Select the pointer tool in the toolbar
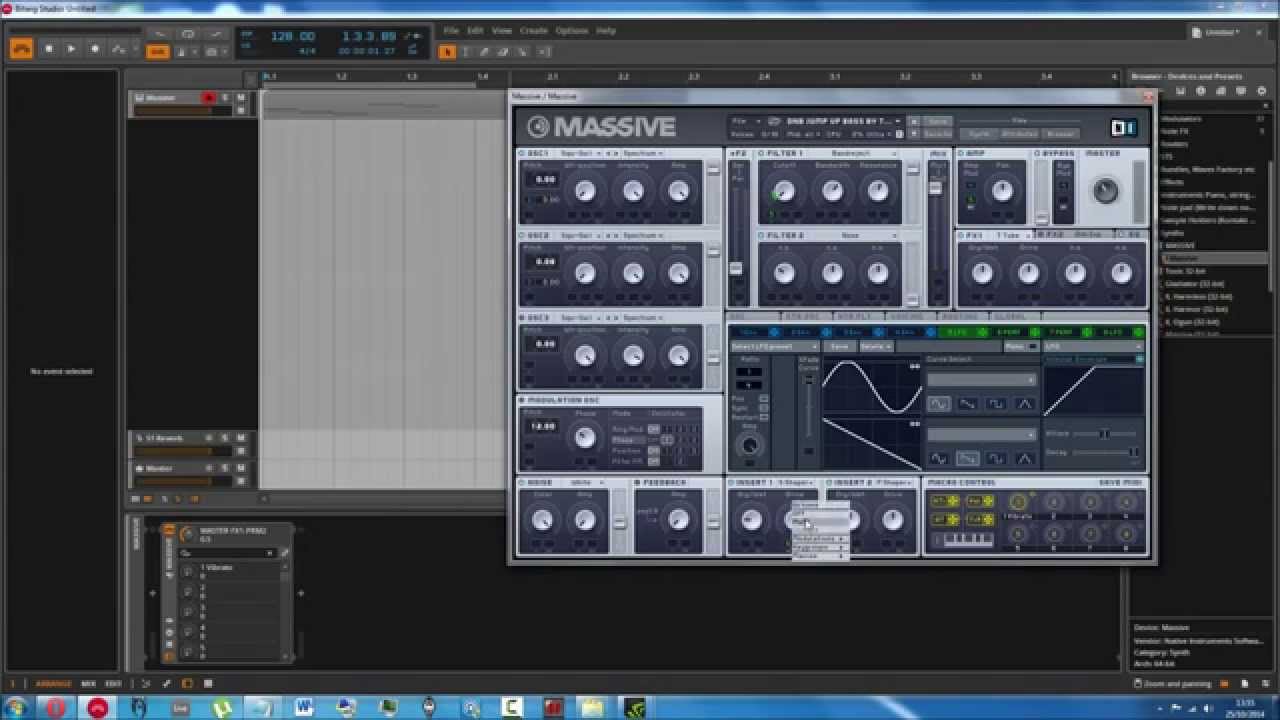This screenshot has height=720, width=1280. pyautogui.click(x=448, y=51)
